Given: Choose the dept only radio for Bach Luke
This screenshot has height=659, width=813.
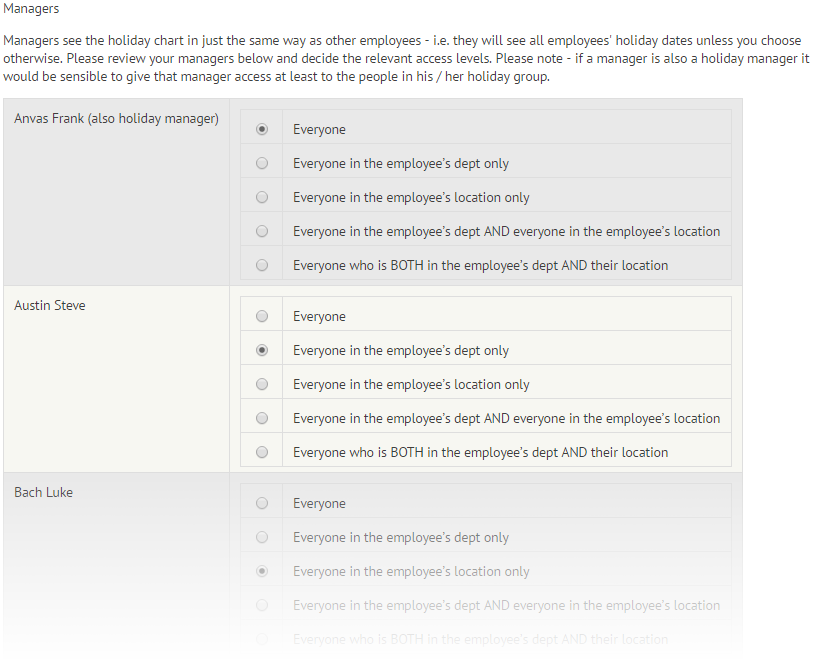Looking at the screenshot, I should [x=262, y=537].
